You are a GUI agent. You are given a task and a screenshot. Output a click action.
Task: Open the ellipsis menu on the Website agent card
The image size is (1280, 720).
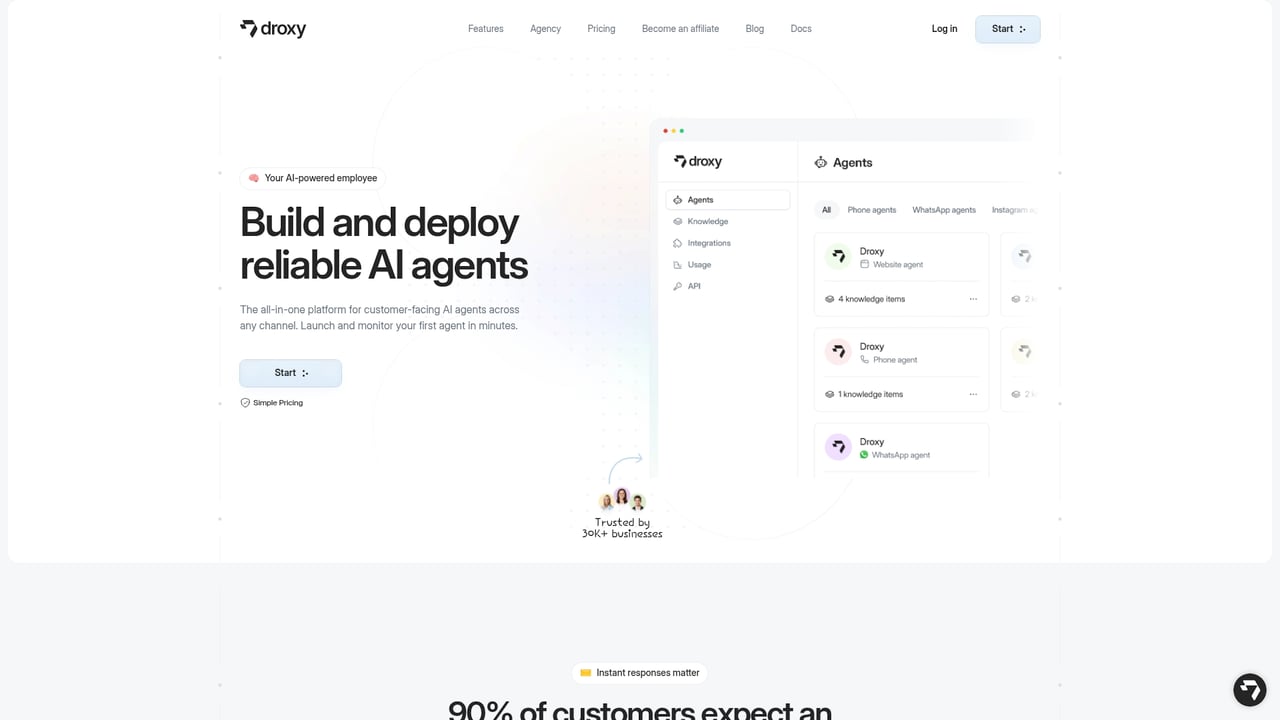972,298
